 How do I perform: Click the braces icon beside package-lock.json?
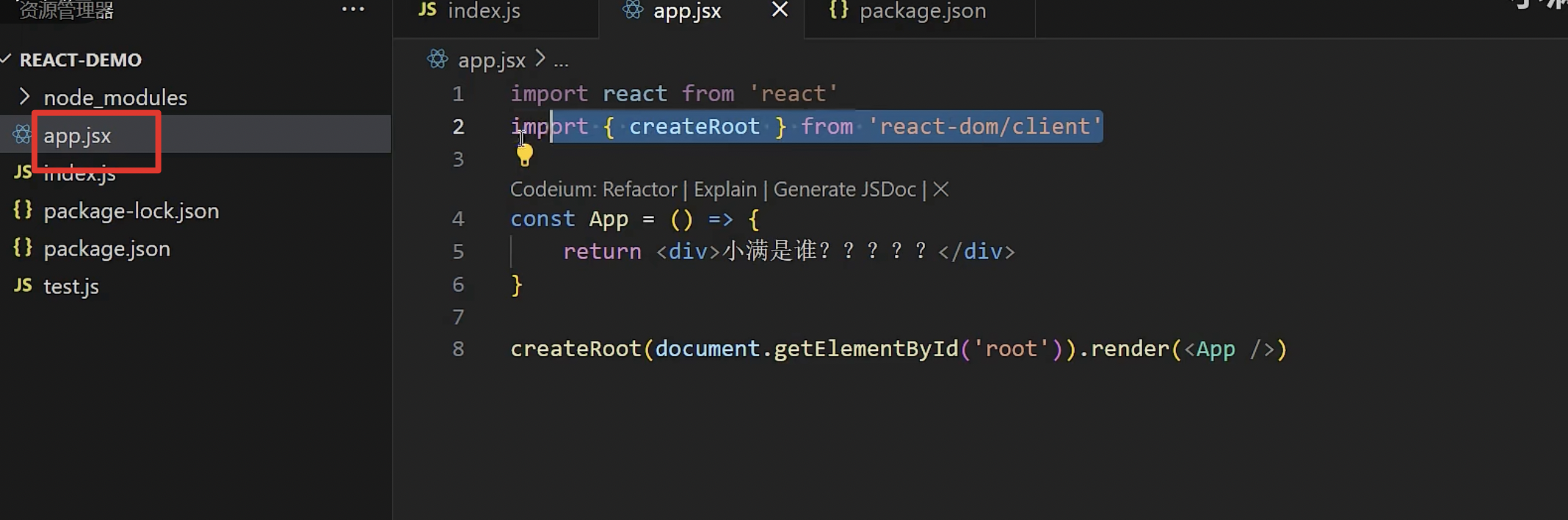click(23, 210)
